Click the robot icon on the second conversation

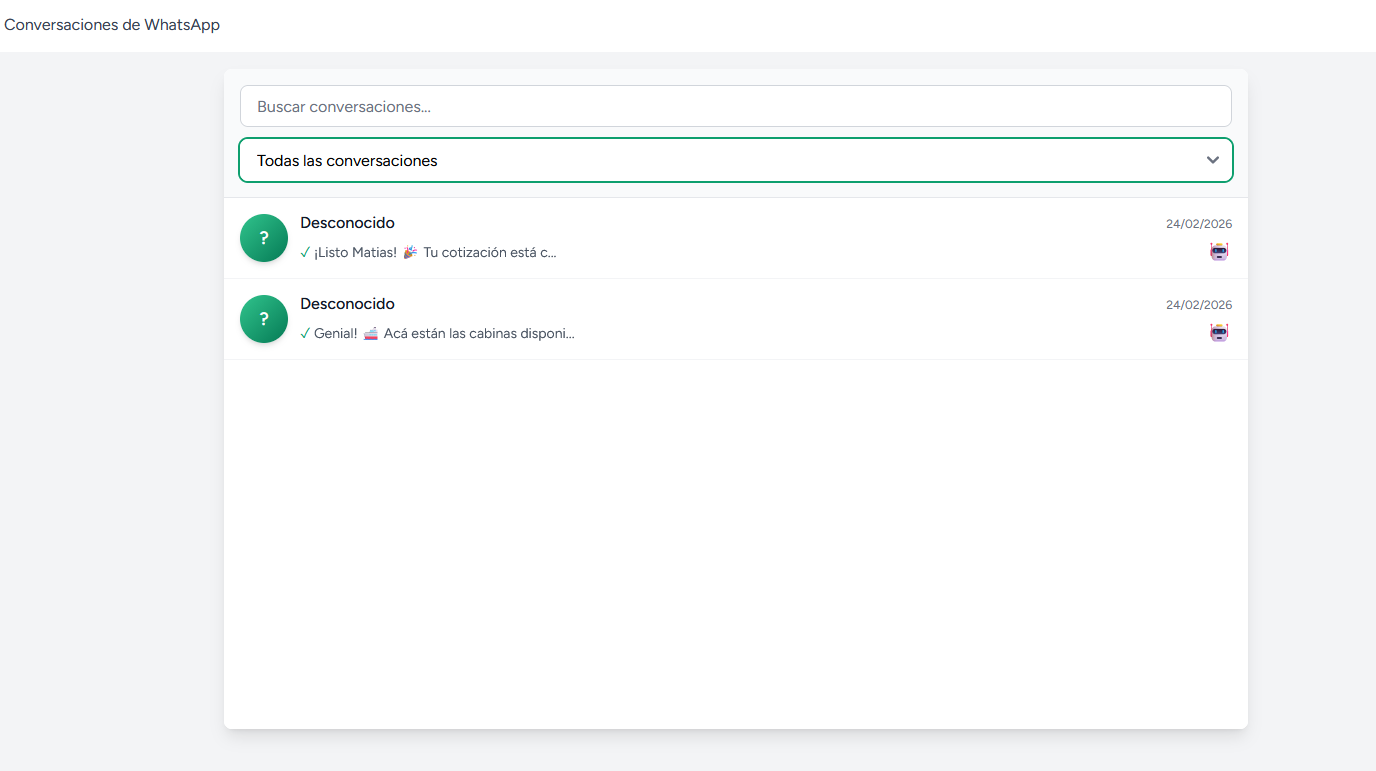(x=1219, y=332)
